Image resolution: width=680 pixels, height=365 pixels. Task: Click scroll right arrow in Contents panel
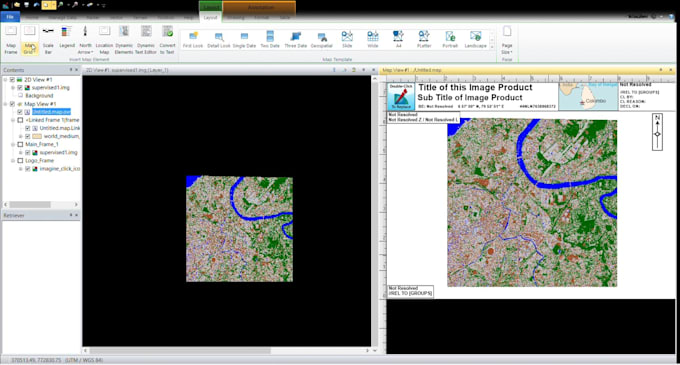[76, 204]
